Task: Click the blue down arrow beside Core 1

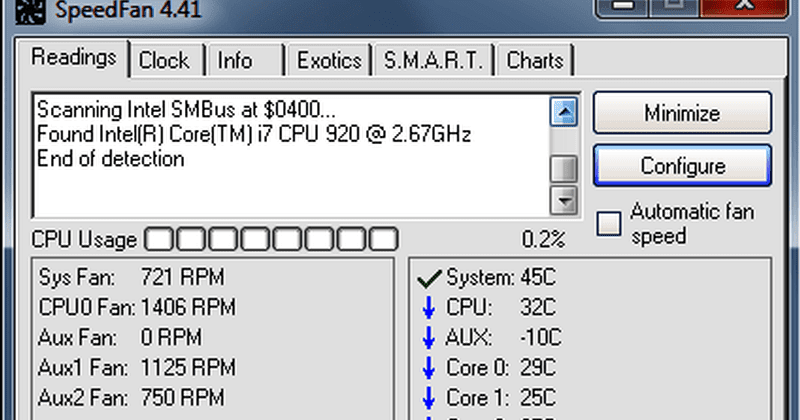Action: (x=429, y=398)
